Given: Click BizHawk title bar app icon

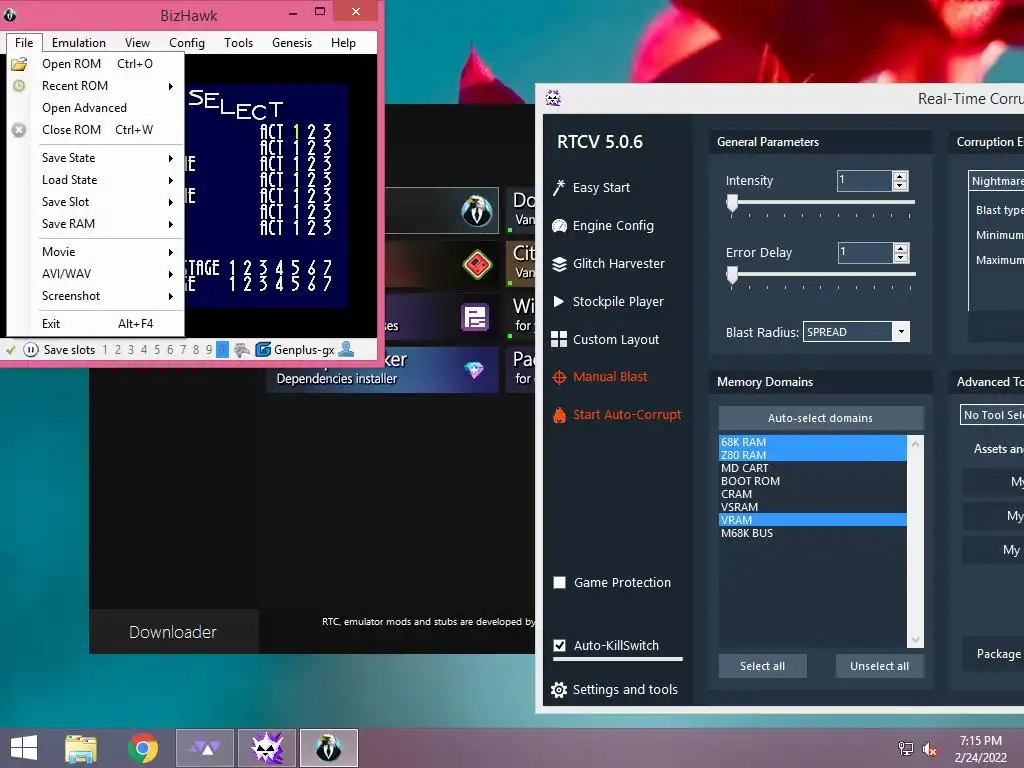Looking at the screenshot, I should click(10, 14).
